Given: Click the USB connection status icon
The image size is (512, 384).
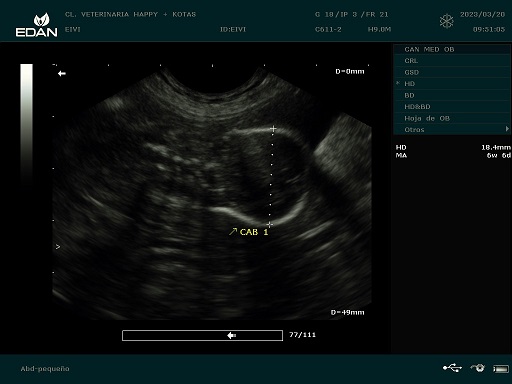Looking at the screenshot, I should (x=452, y=368).
